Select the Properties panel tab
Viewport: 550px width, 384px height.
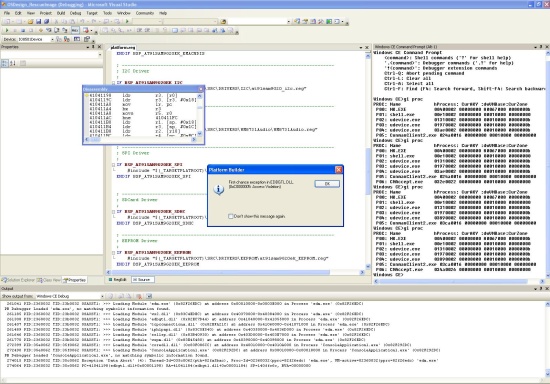[x=74, y=280]
